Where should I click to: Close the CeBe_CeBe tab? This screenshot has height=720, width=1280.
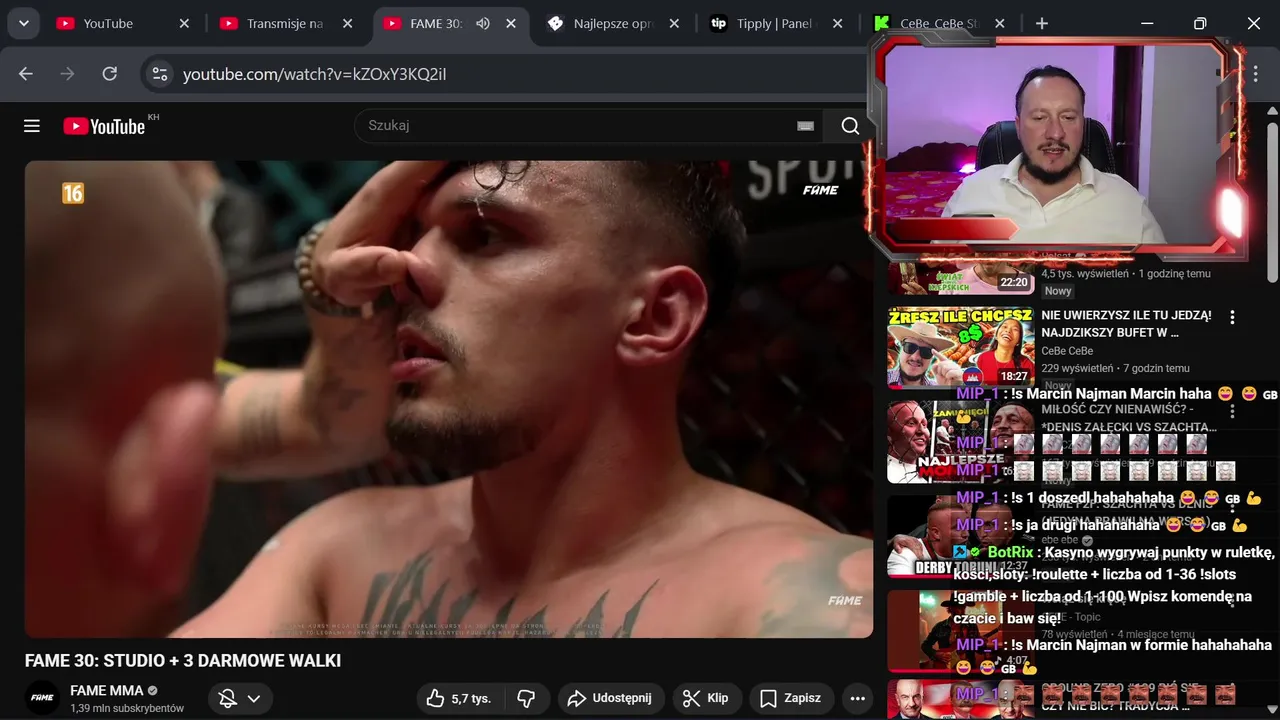1000,23
